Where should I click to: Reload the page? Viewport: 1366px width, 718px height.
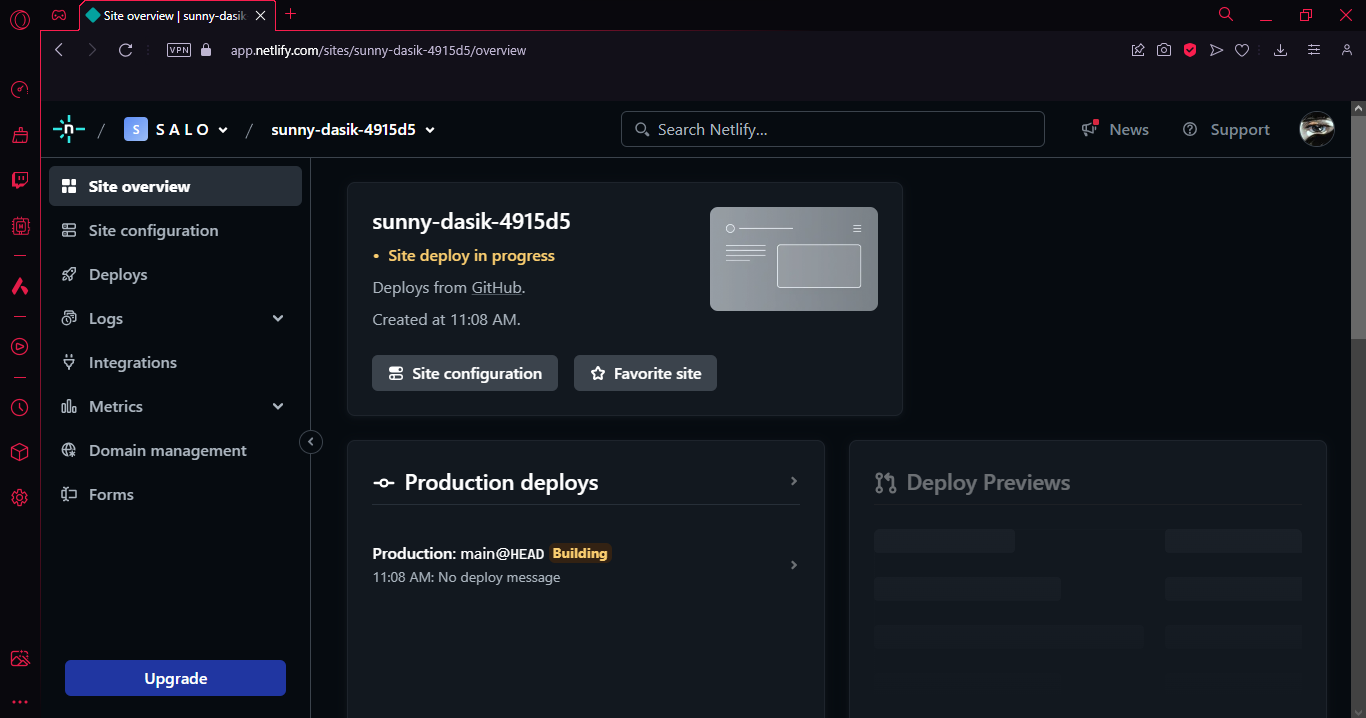click(x=125, y=50)
